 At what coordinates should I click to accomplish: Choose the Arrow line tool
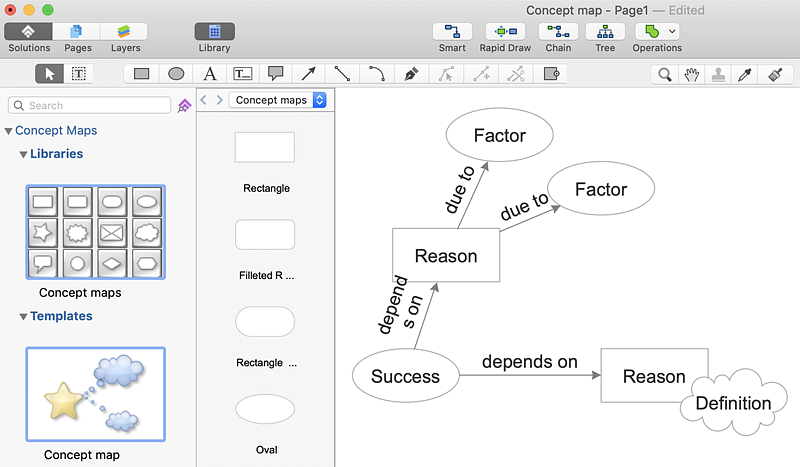click(x=309, y=74)
